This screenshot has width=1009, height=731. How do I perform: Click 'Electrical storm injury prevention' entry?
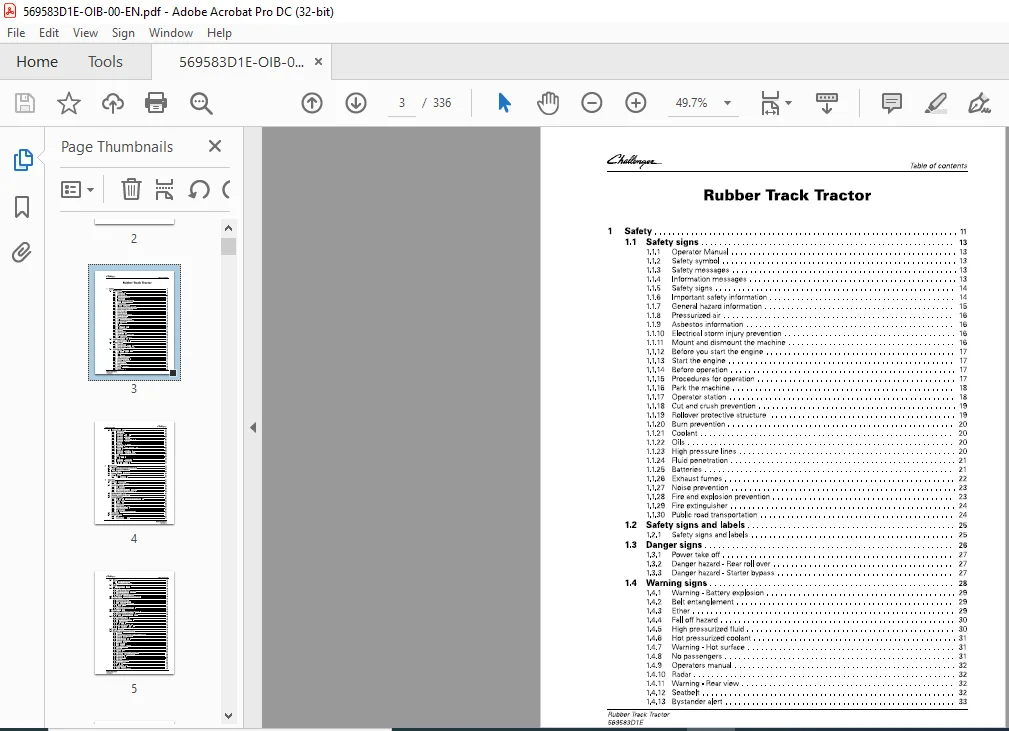pyautogui.click(x=727, y=333)
